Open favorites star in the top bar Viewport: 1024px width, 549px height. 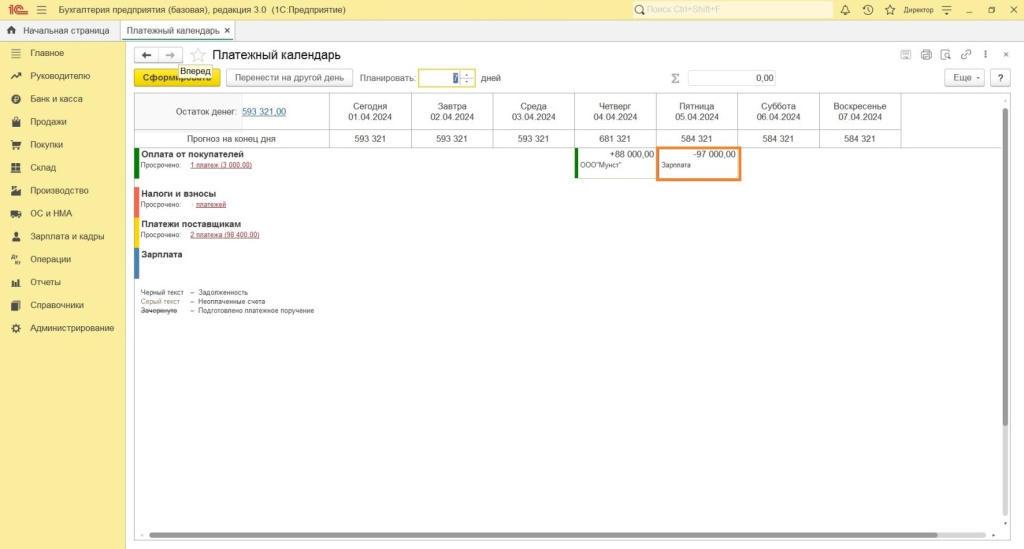(x=888, y=10)
